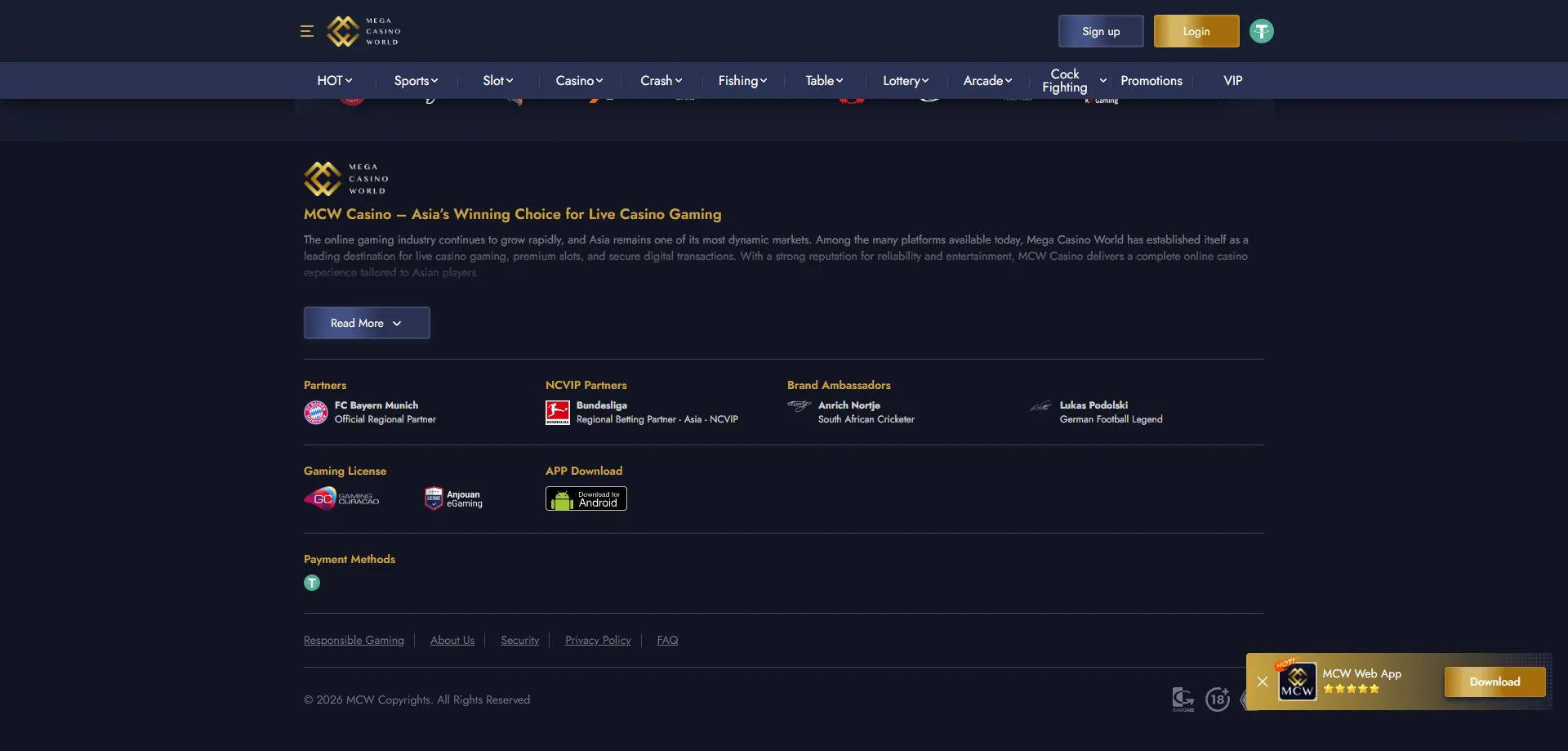Click the gold Download button
The height and width of the screenshot is (751, 1568).
coord(1495,682)
